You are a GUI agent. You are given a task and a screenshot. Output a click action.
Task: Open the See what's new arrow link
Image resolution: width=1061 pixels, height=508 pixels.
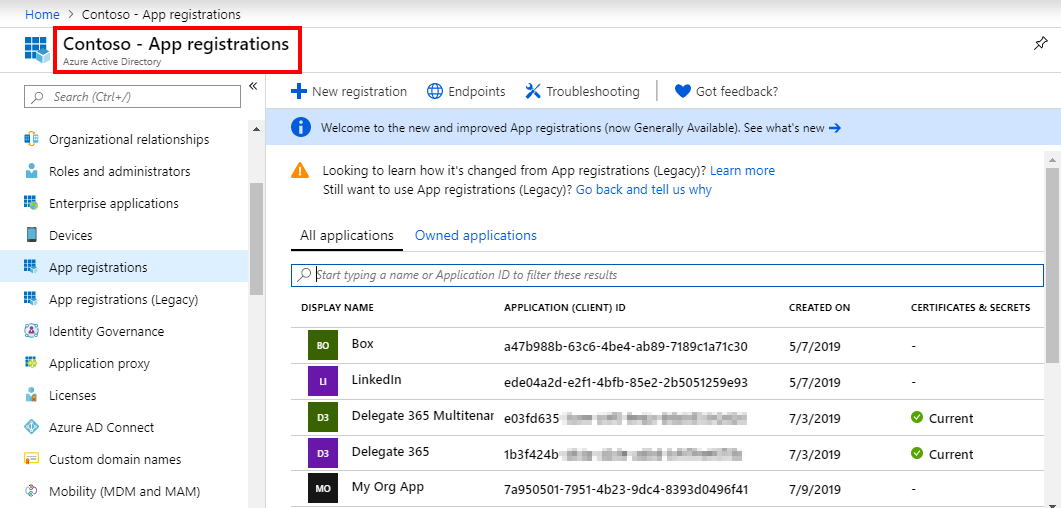[834, 128]
